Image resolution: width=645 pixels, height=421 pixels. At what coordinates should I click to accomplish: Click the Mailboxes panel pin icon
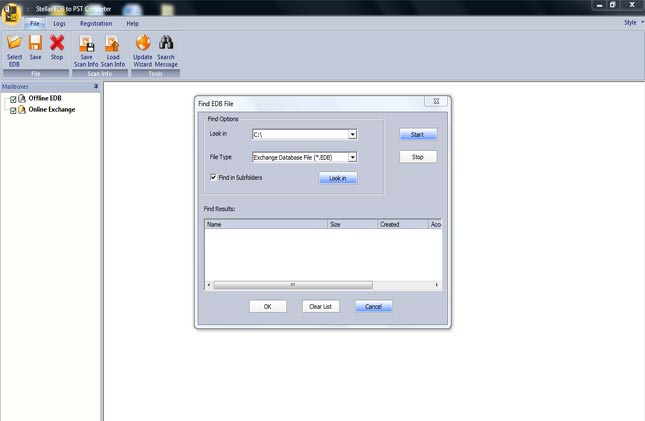pyautogui.click(x=96, y=86)
